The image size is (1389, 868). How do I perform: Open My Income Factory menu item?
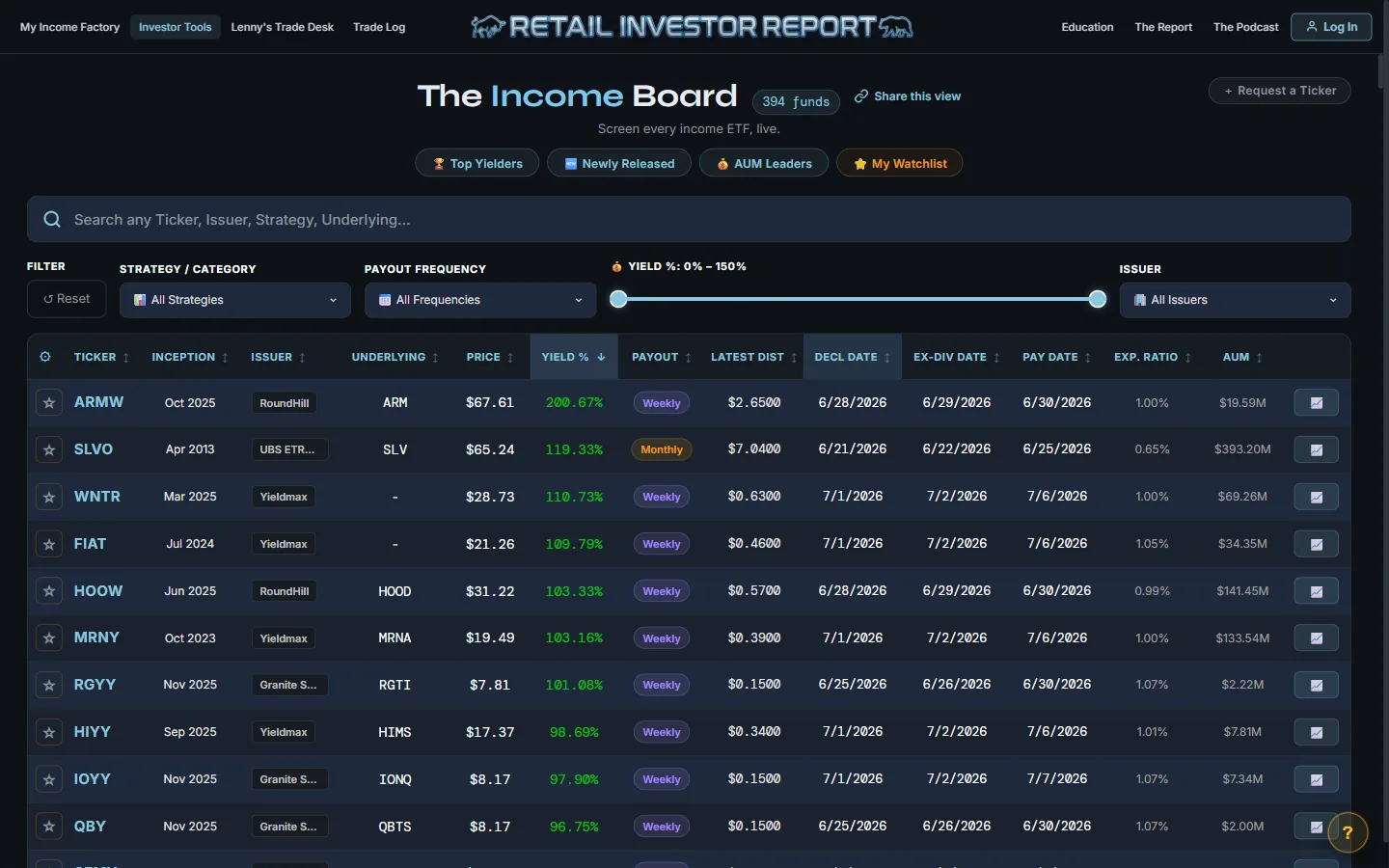(70, 27)
